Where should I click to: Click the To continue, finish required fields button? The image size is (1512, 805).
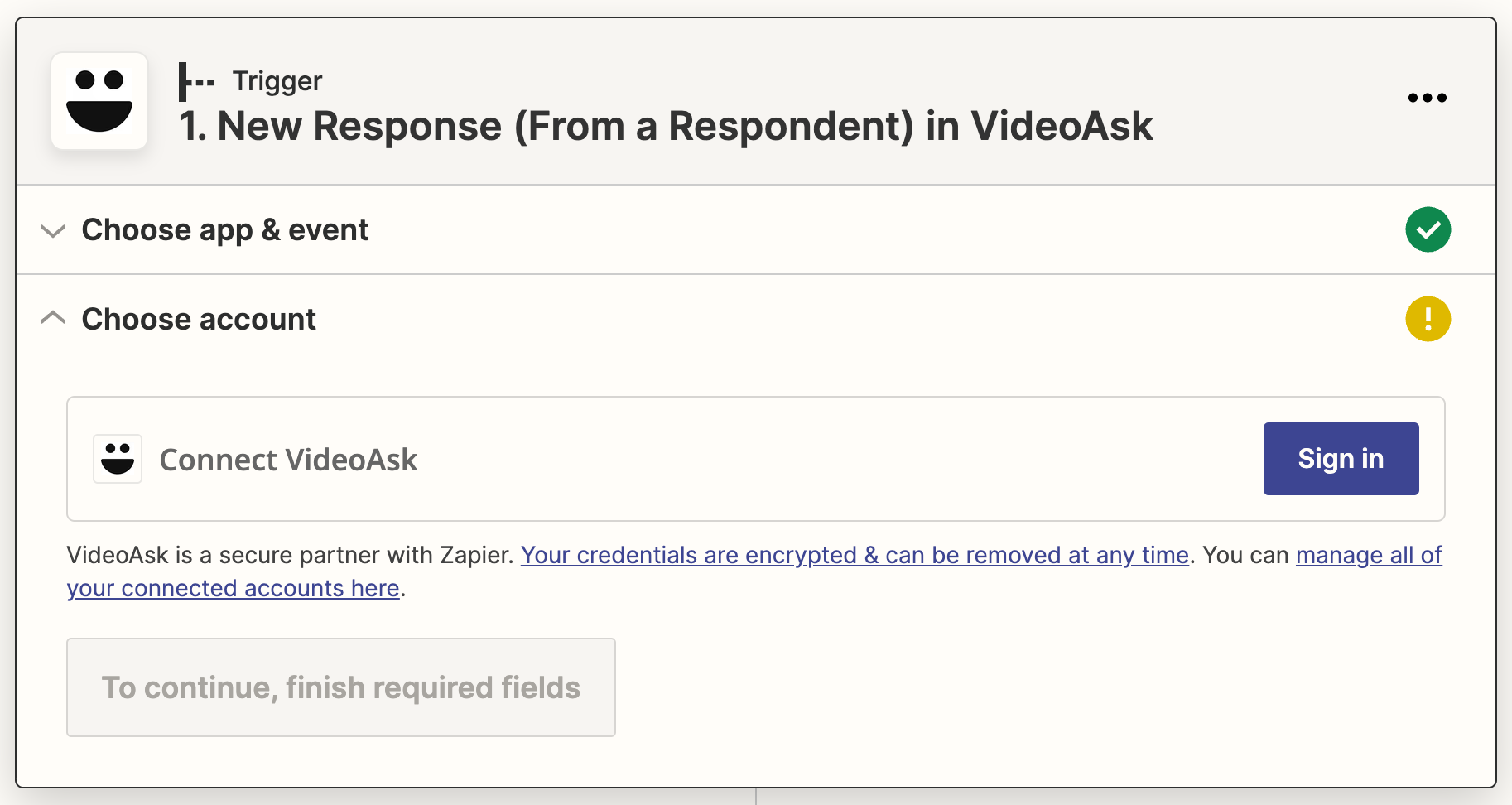340,687
